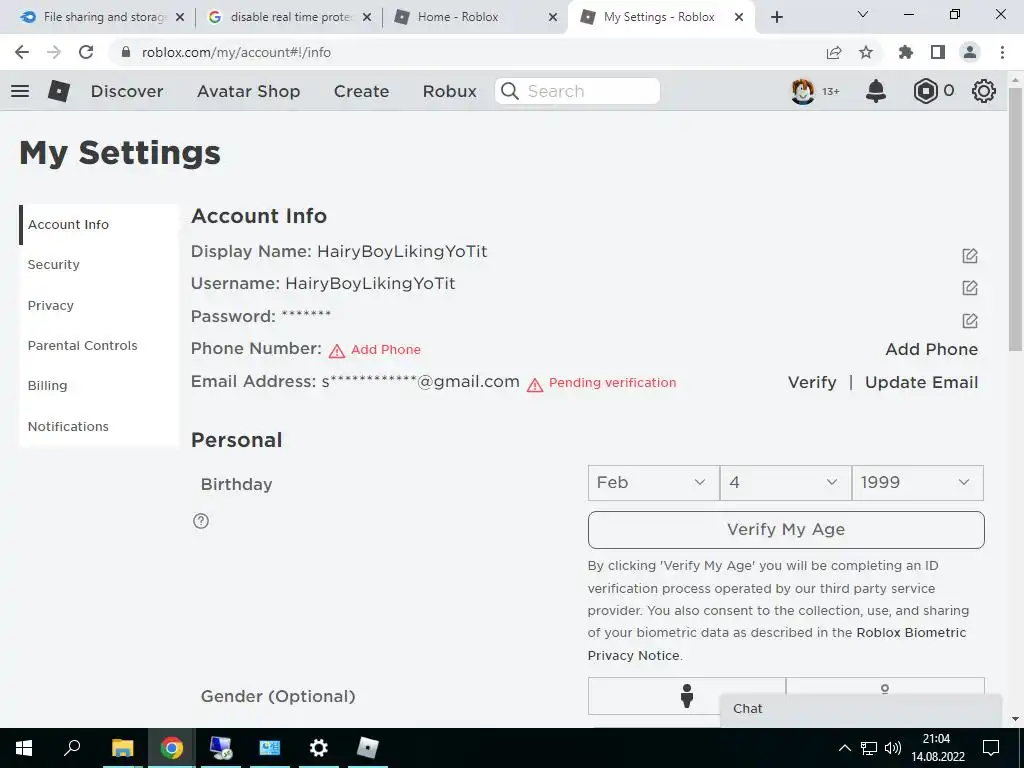Viewport: 1024px width, 768px height.
Task: Show hidden system tray icons chevron
Action: [x=844, y=748]
